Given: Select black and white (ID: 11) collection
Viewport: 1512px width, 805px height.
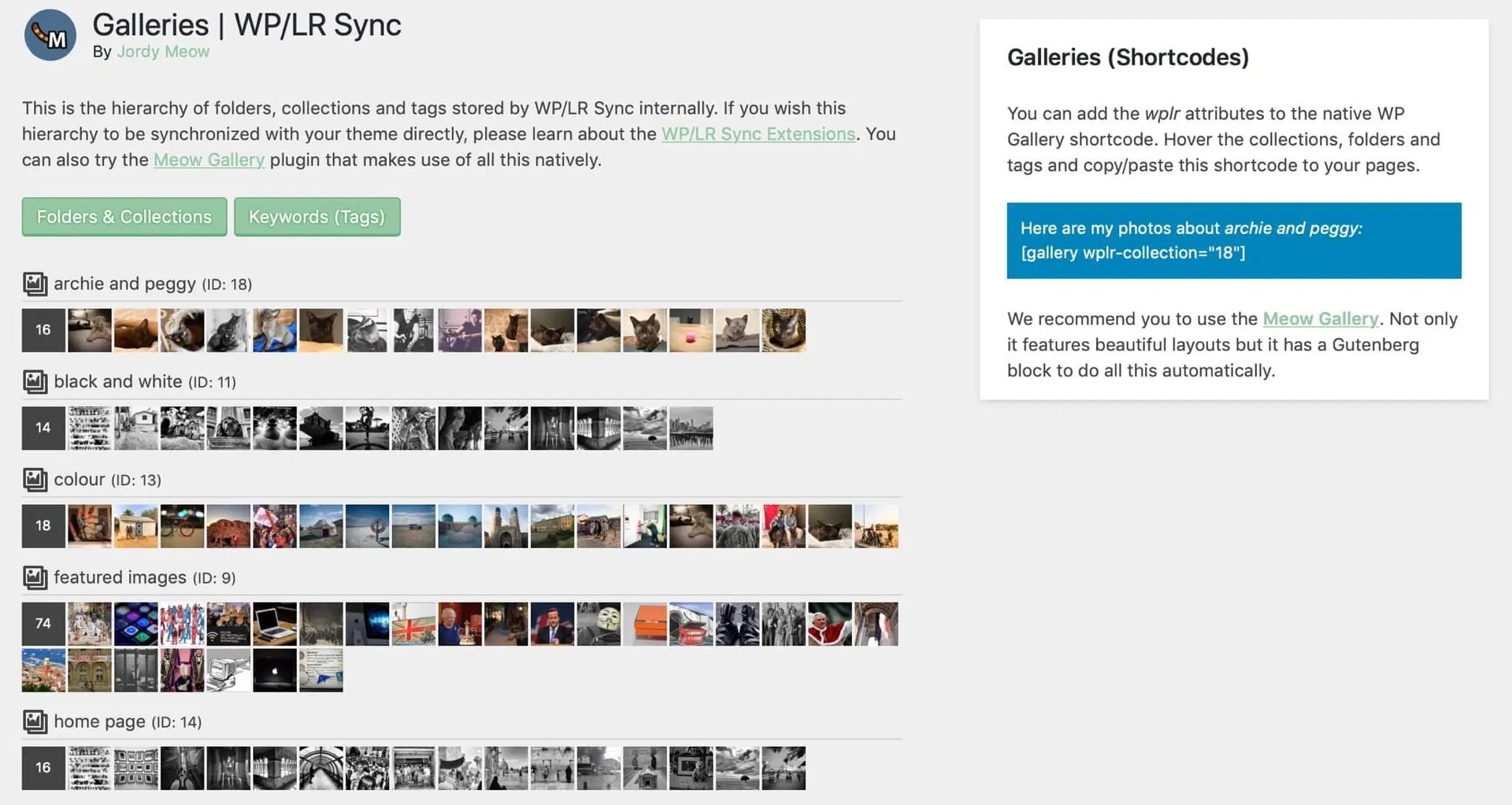Looking at the screenshot, I should point(145,382).
